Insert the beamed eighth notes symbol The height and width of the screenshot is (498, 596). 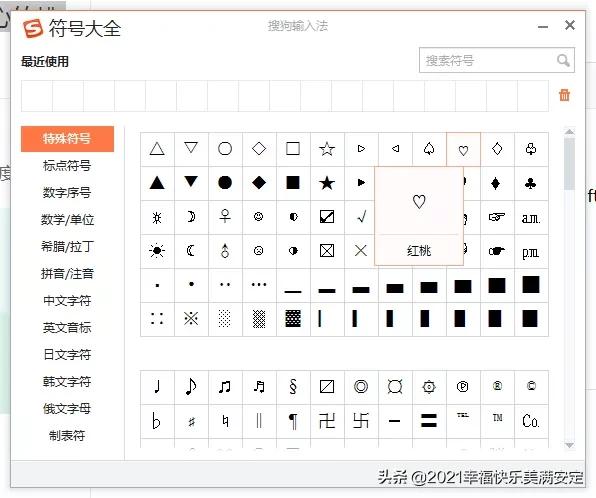[225, 387]
